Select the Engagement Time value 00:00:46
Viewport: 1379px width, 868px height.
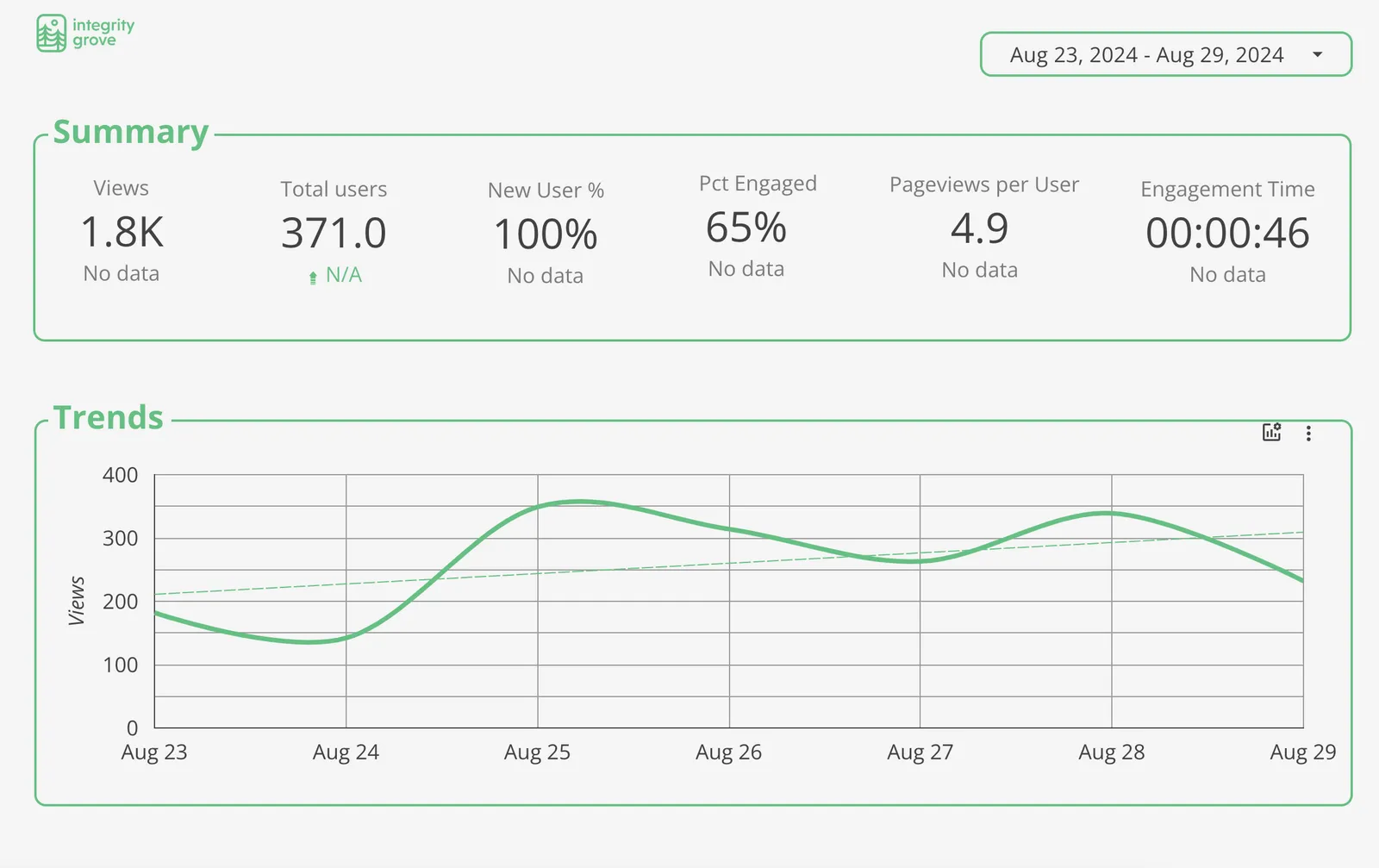(1227, 234)
